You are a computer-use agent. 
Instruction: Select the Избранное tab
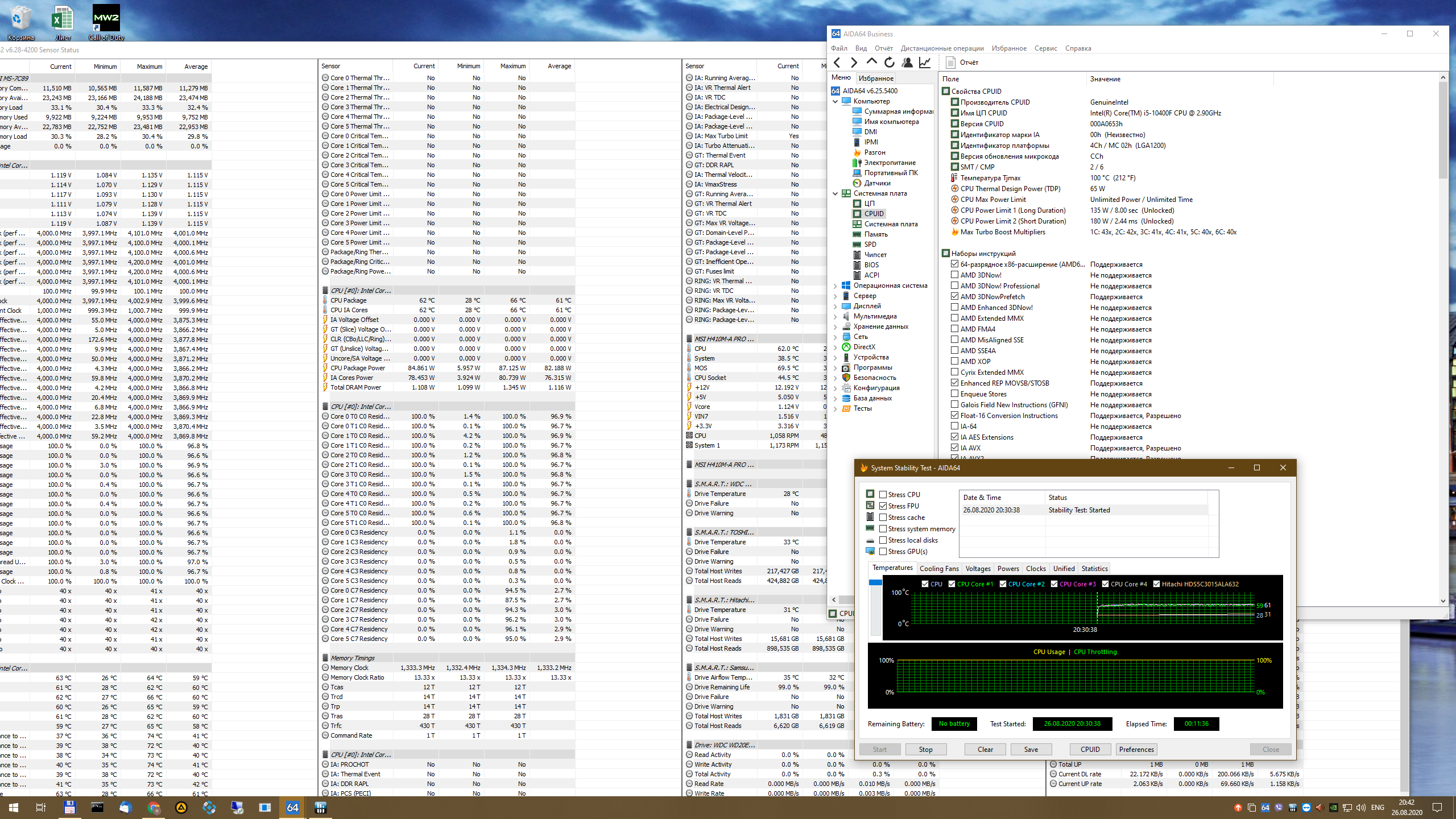pos(876,78)
